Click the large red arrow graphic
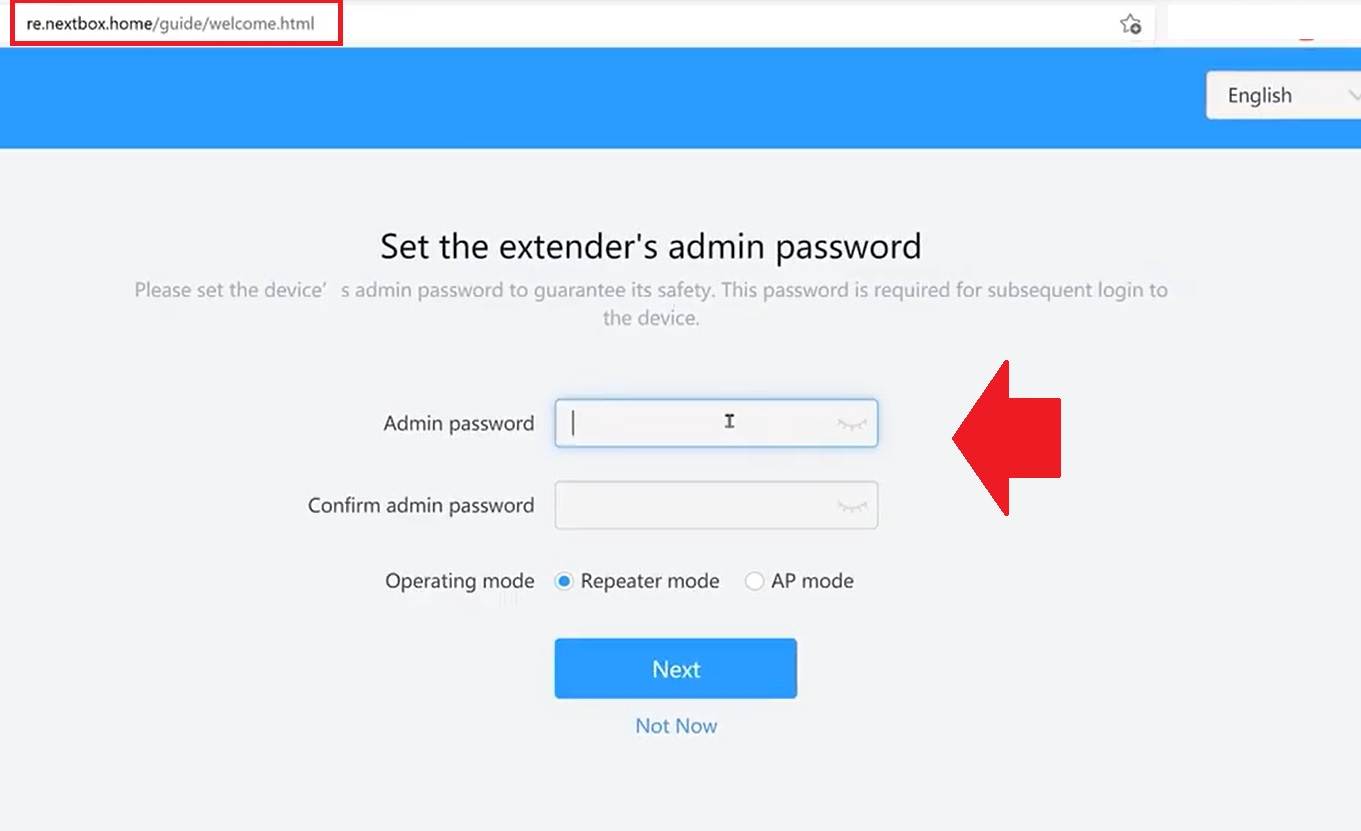The width and height of the screenshot is (1361, 831). pyautogui.click(x=1006, y=438)
